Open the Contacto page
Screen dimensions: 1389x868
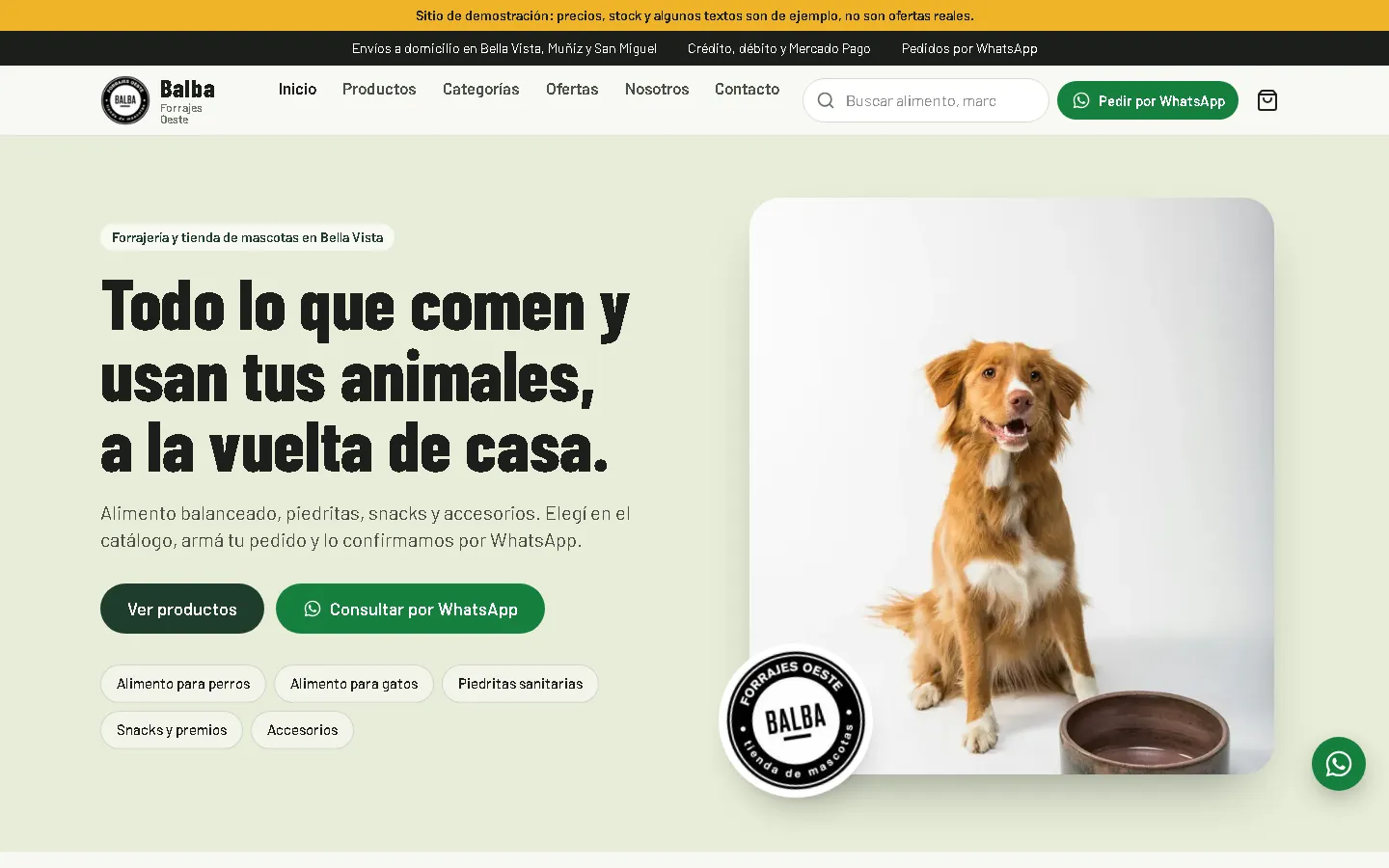pos(747,89)
